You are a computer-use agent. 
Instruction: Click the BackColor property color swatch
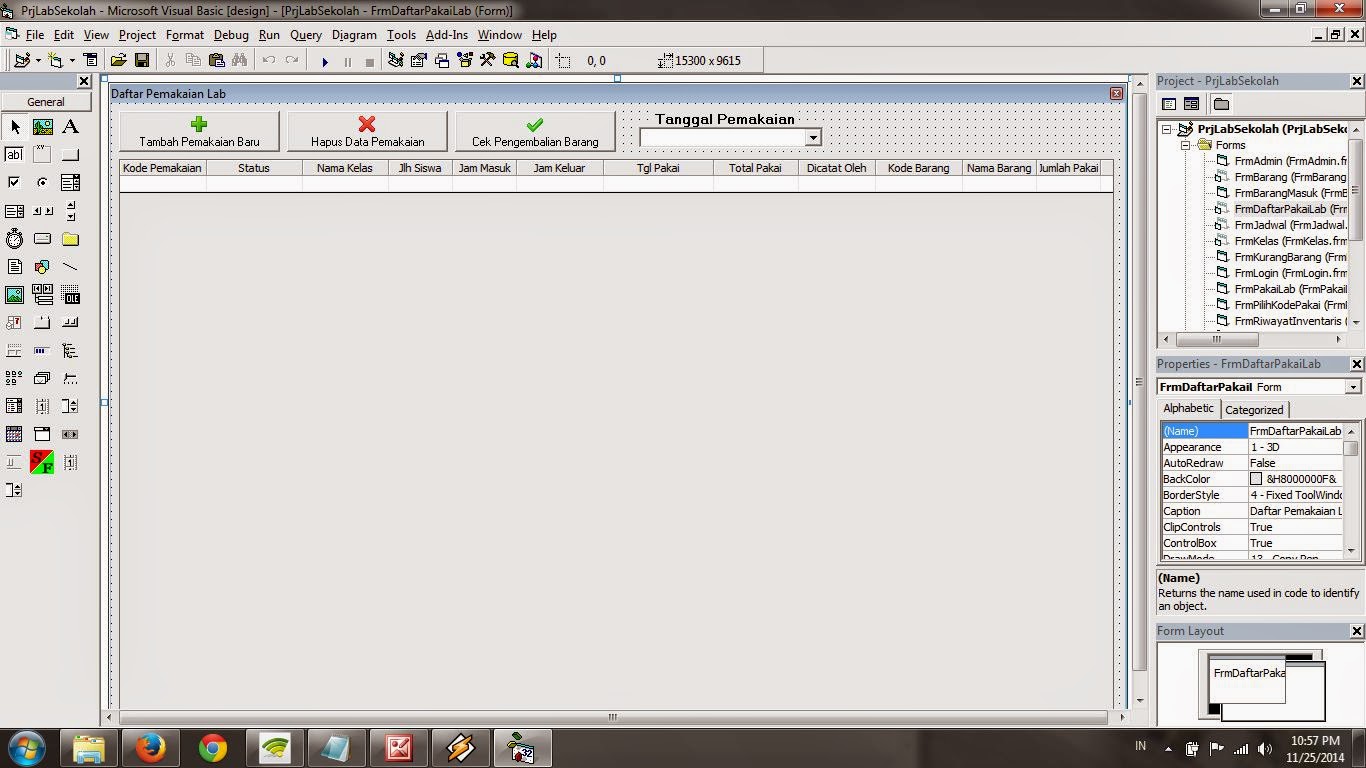pyautogui.click(x=1256, y=479)
